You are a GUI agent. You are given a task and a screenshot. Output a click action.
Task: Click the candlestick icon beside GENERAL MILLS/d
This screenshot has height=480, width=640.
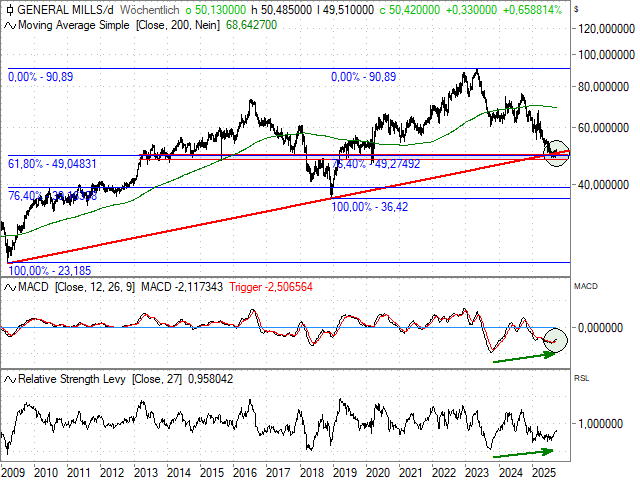pyautogui.click(x=8, y=8)
